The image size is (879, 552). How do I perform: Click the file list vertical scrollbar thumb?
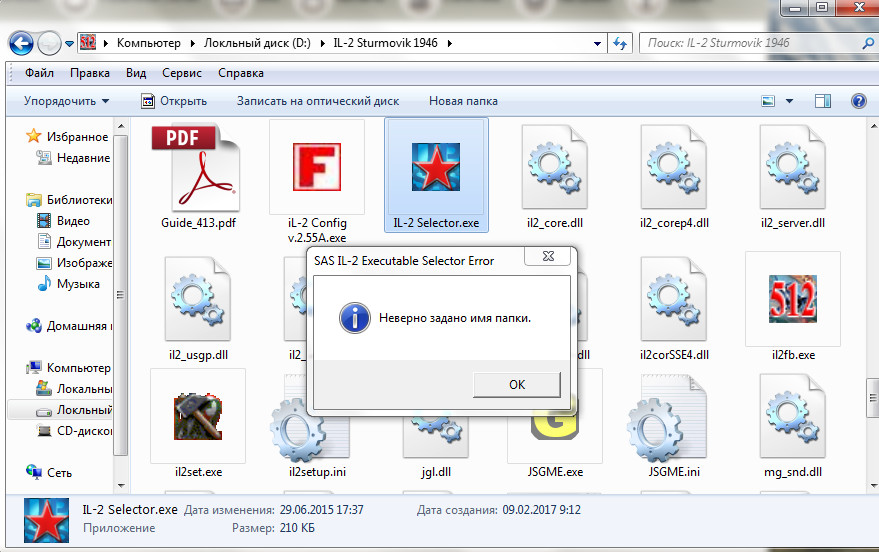[873, 398]
